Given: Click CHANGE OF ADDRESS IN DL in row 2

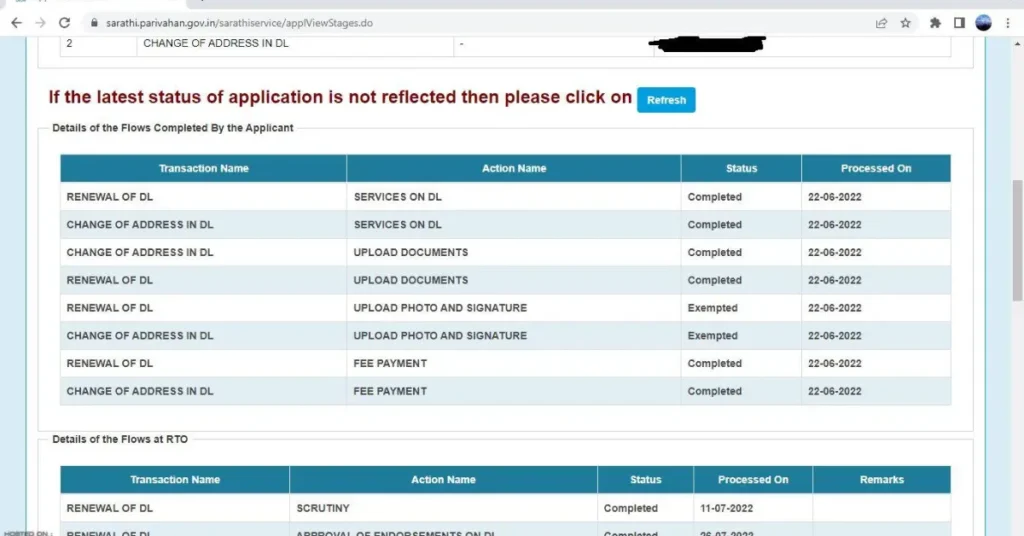Looking at the screenshot, I should pyautogui.click(x=216, y=43).
